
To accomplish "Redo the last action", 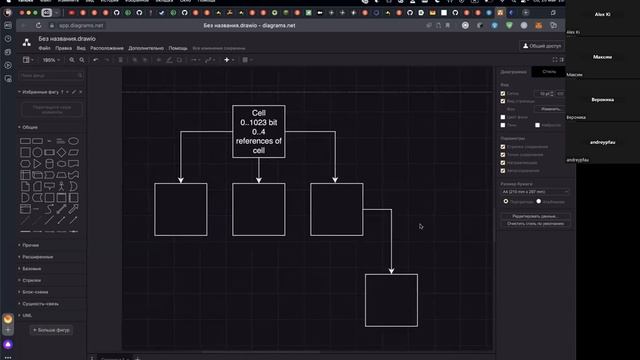I will (107, 60).
